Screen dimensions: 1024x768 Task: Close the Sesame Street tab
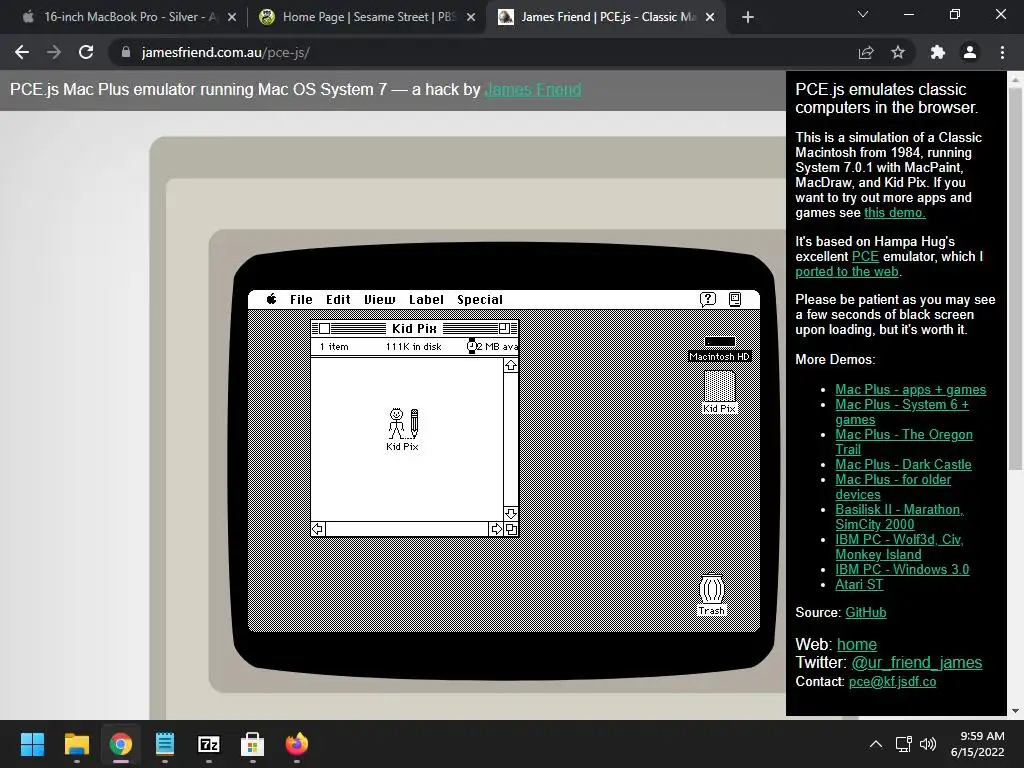(x=471, y=17)
